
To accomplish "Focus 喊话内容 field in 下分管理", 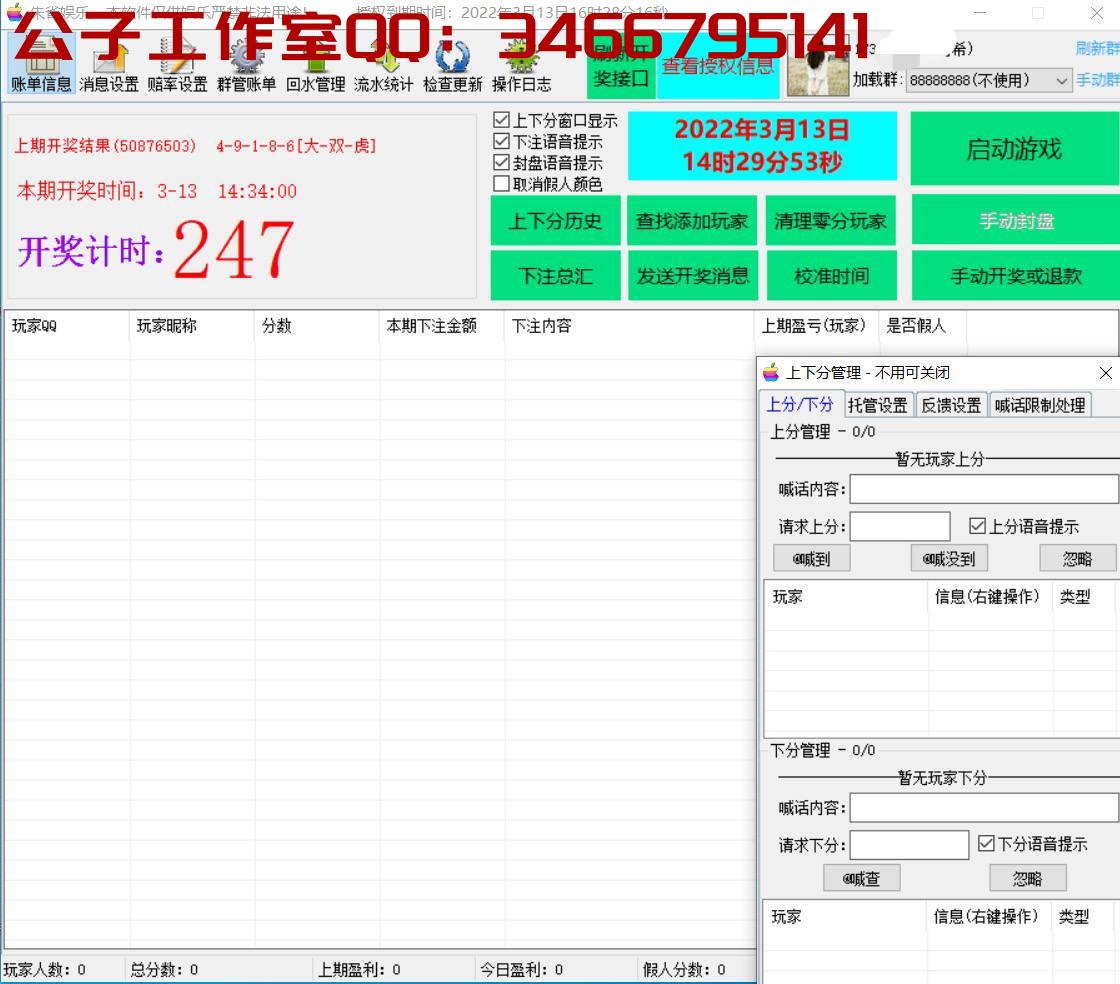I will click(984, 808).
